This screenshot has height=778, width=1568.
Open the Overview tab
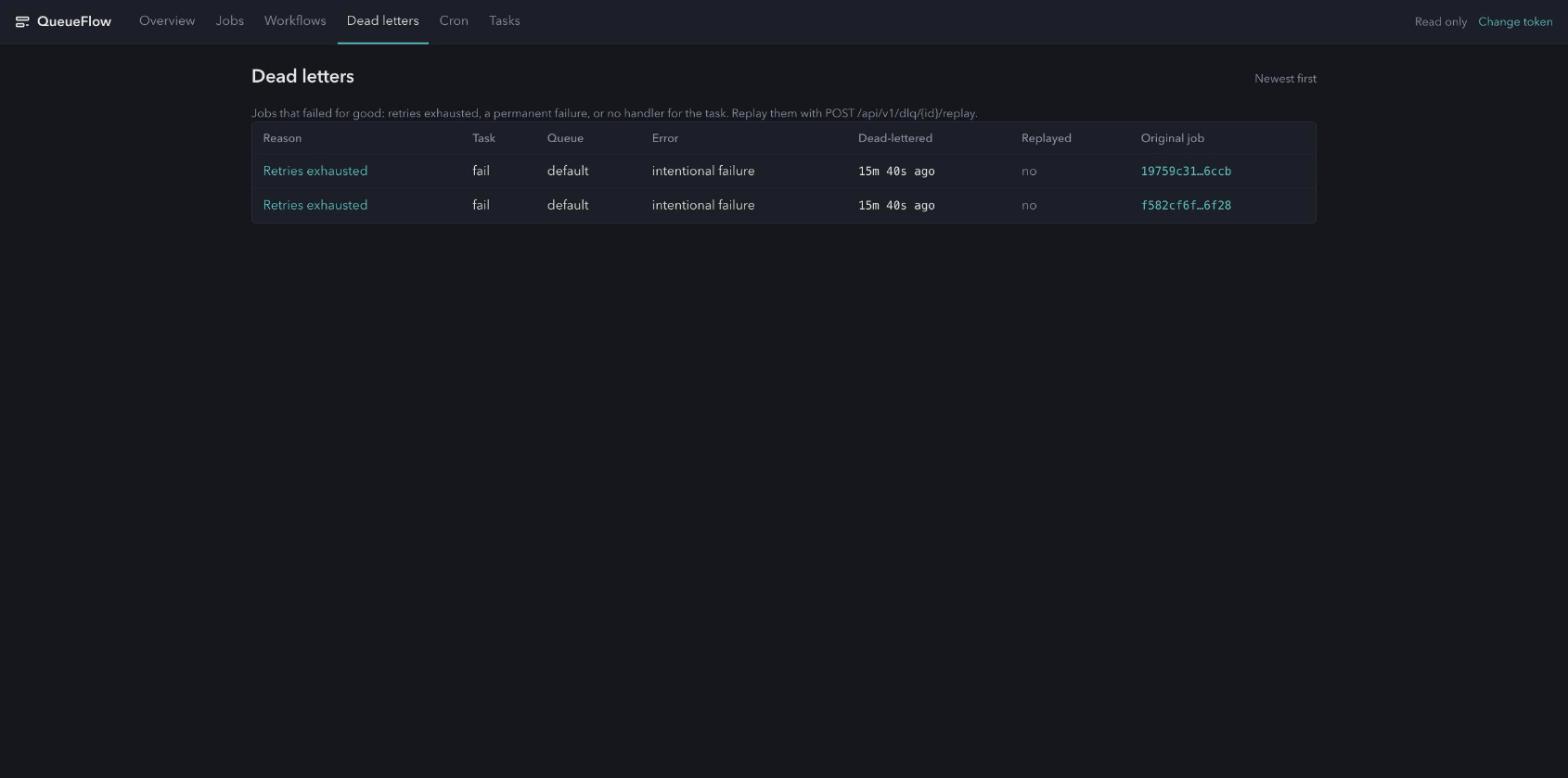point(167,21)
